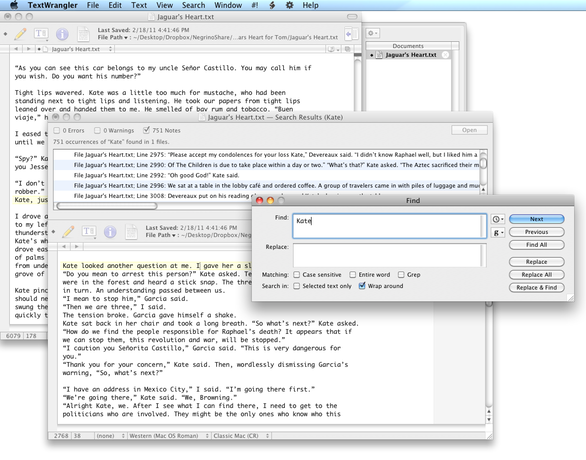Open the File menu
This screenshot has width=586, height=460.
click(x=93, y=5)
